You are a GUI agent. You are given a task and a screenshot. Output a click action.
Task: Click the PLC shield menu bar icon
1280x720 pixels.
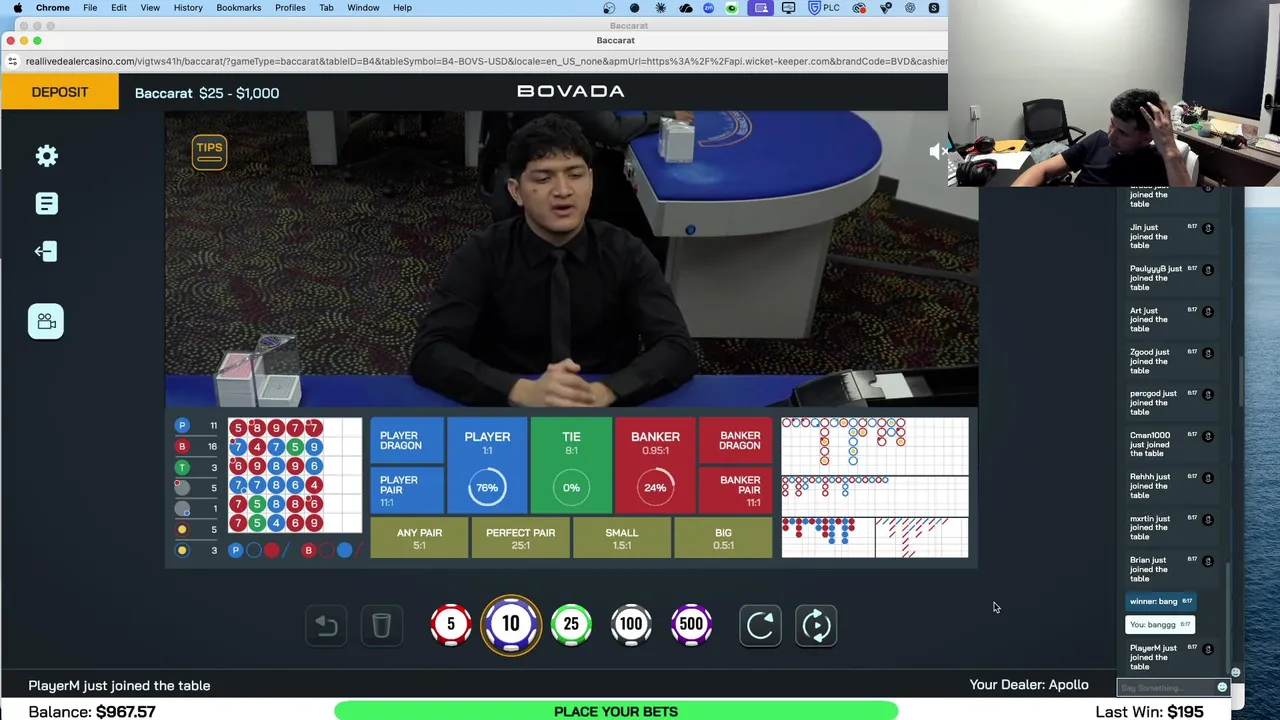[x=824, y=8]
